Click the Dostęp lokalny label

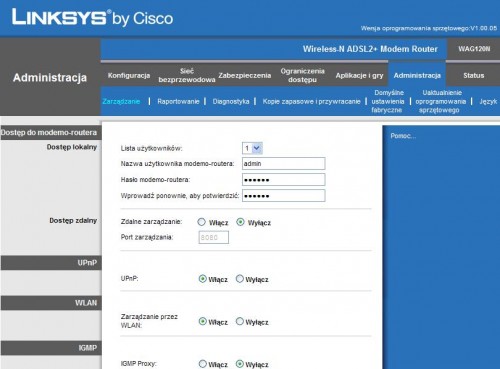(72, 147)
